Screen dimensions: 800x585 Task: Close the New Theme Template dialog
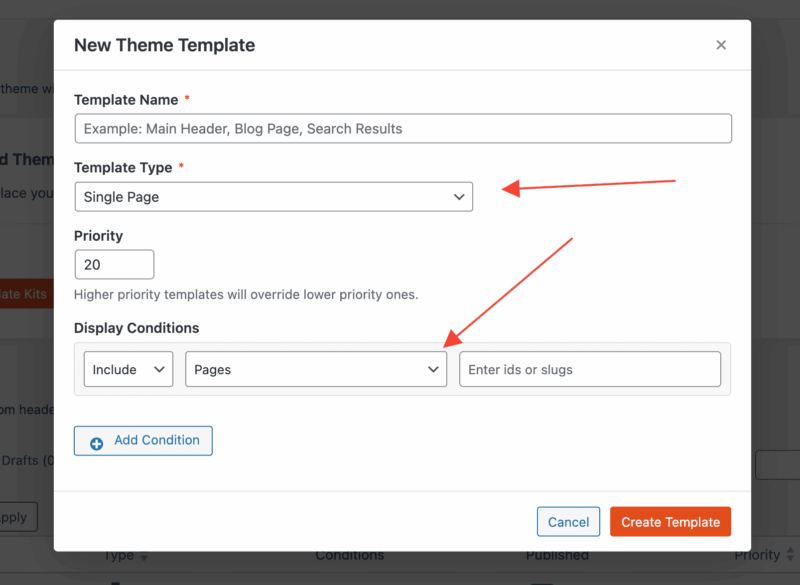[x=721, y=45]
